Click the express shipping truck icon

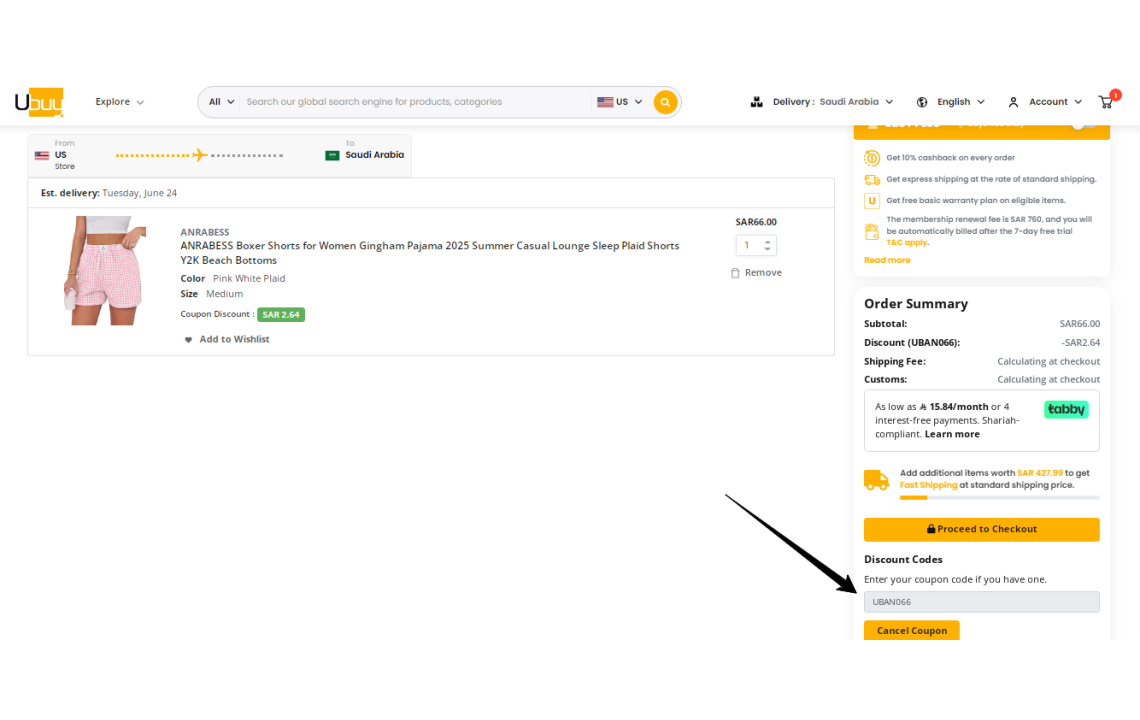872,180
